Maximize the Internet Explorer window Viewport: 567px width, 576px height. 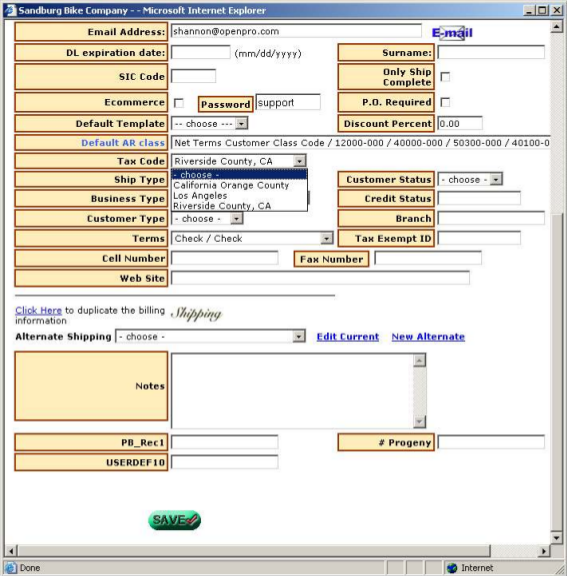[542, 10]
